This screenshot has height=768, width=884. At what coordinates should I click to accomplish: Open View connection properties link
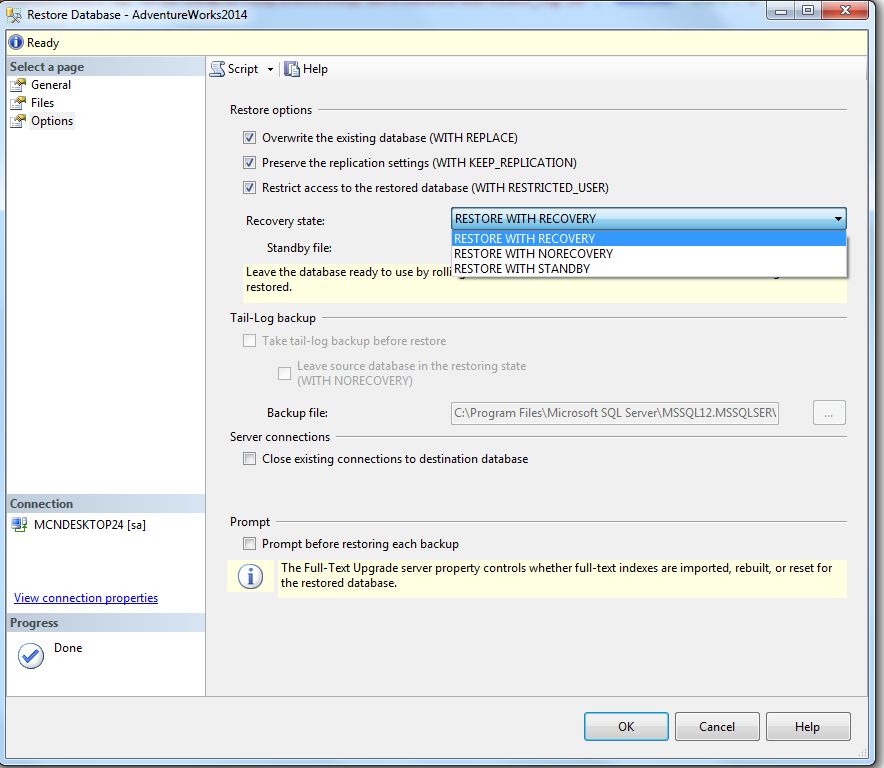click(x=86, y=598)
